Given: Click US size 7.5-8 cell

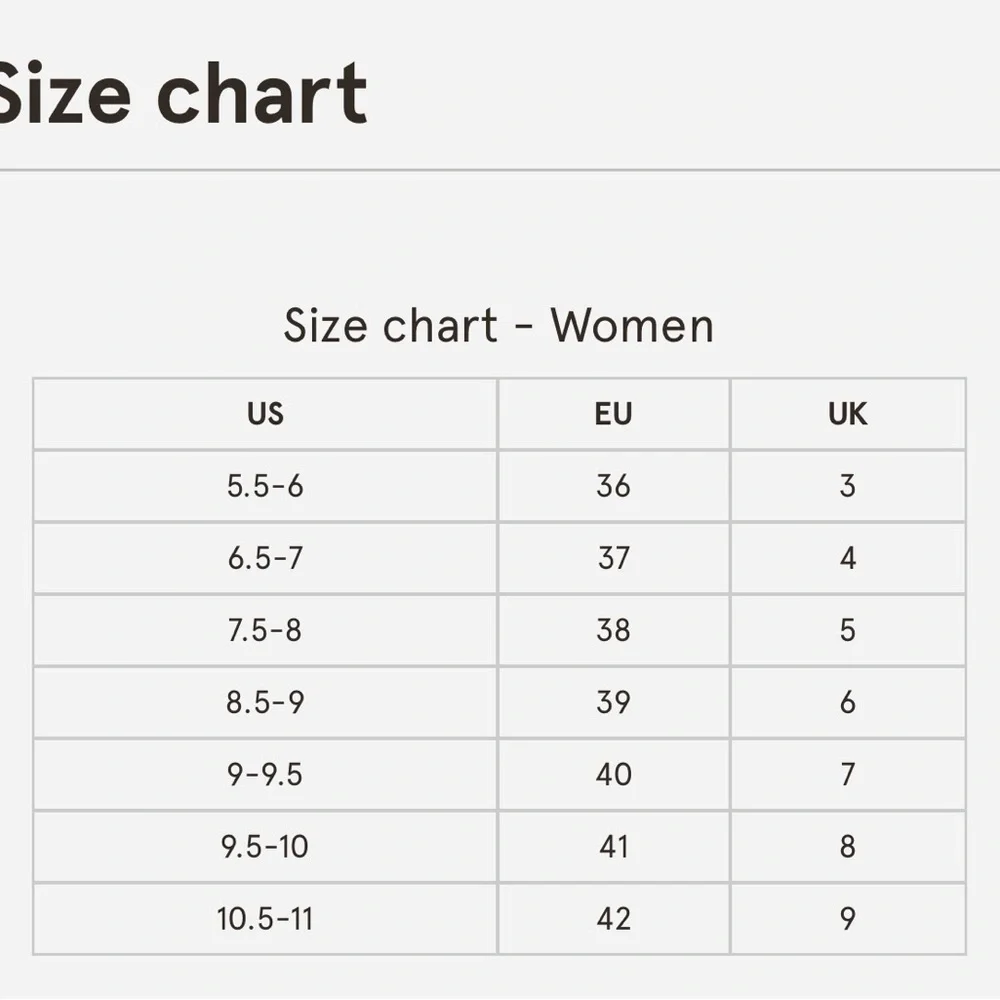Looking at the screenshot, I should pyautogui.click(x=265, y=630).
